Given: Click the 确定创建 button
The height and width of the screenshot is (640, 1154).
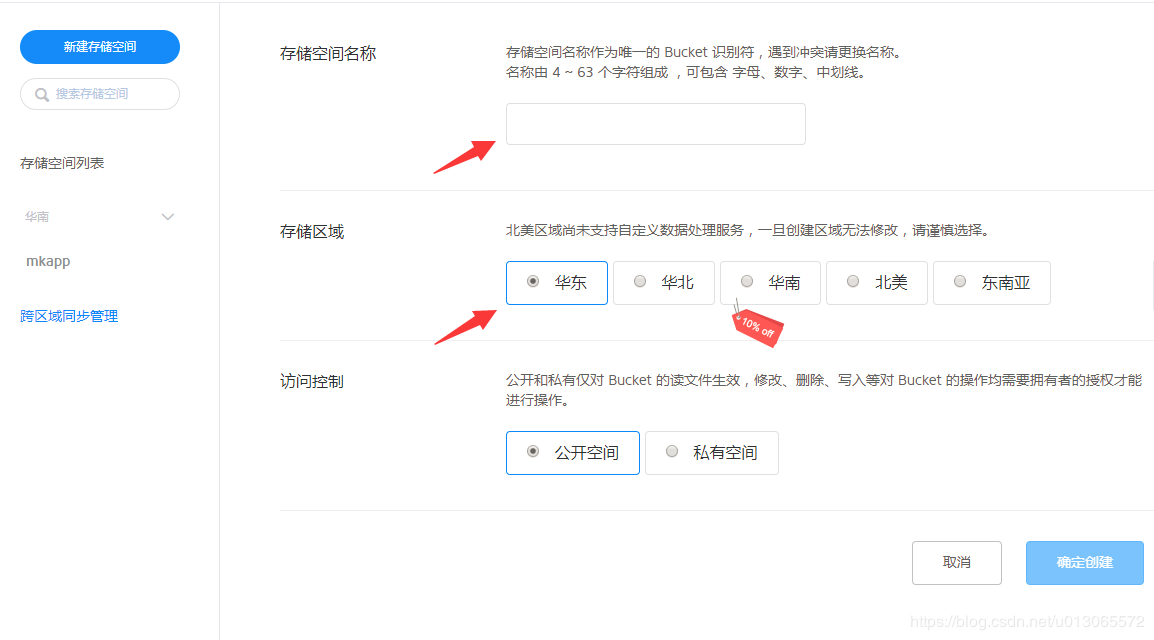Looking at the screenshot, I should coord(1085,563).
